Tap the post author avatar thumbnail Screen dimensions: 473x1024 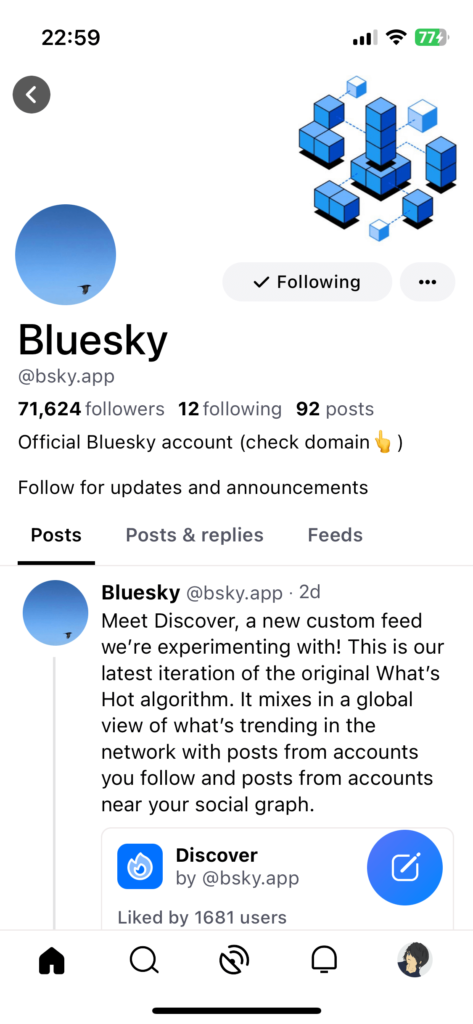(56, 613)
